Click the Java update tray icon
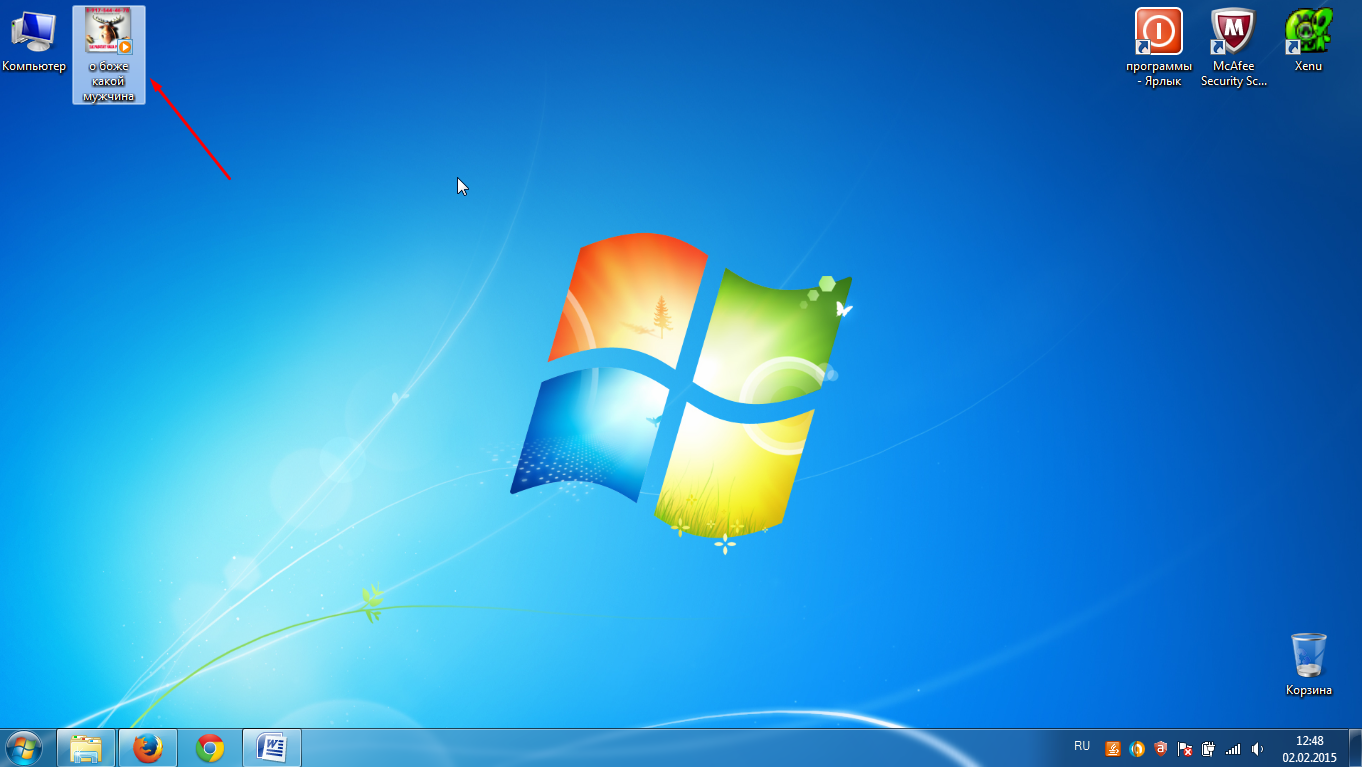This screenshot has width=1362, height=767. [x=1113, y=748]
